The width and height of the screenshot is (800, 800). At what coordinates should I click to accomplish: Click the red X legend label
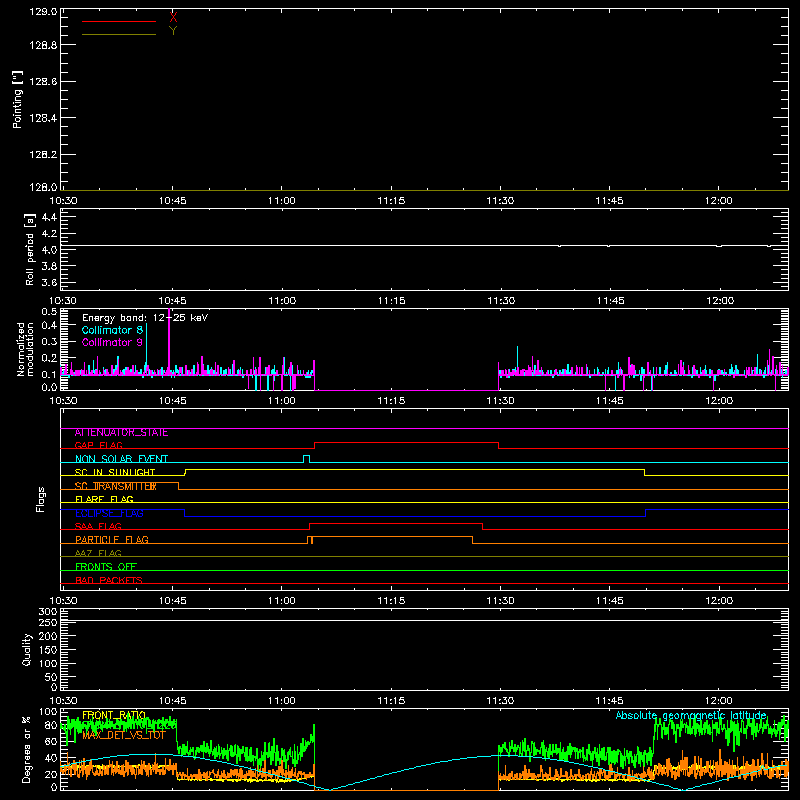173,17
